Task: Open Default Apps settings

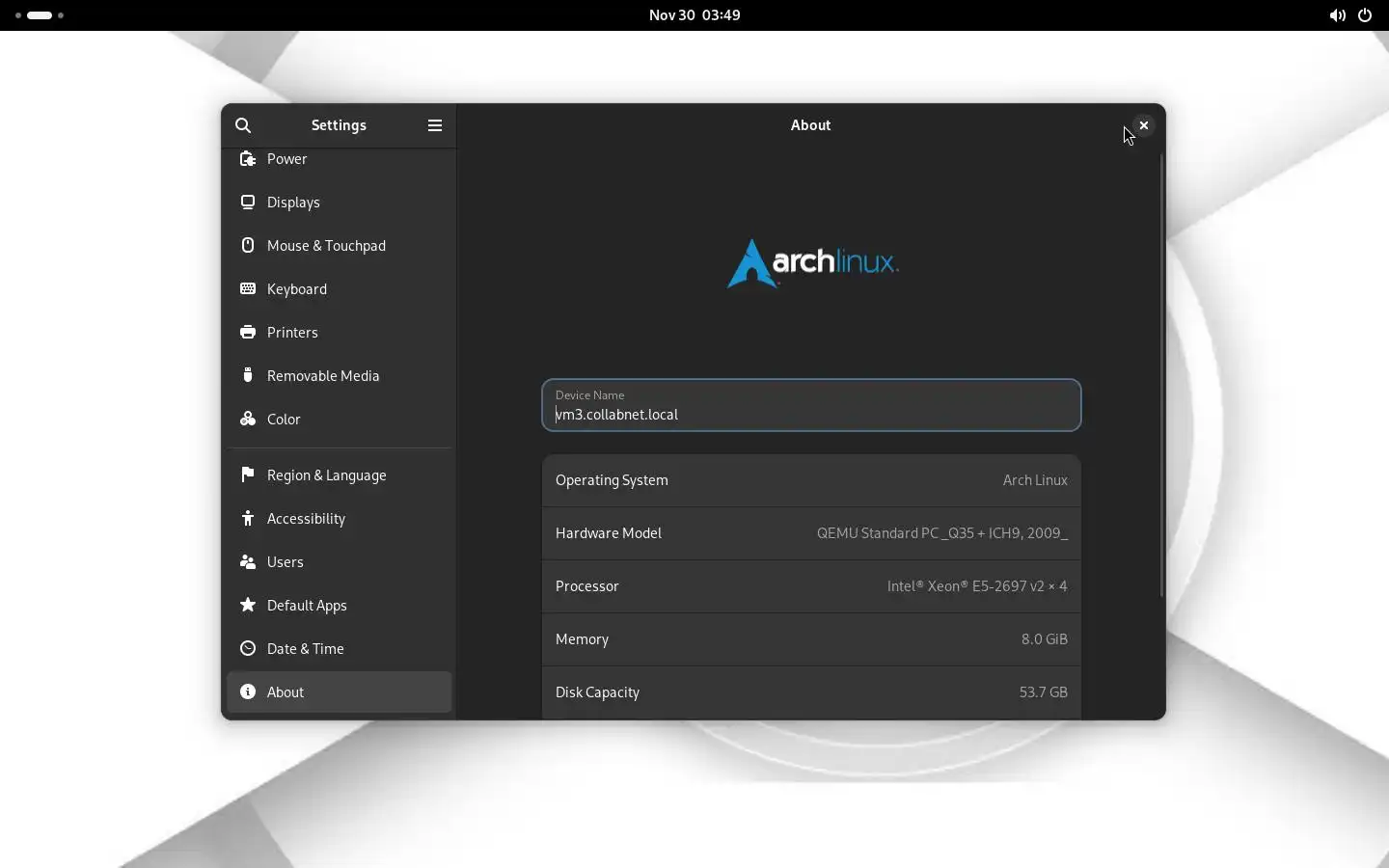Action: (x=340, y=606)
